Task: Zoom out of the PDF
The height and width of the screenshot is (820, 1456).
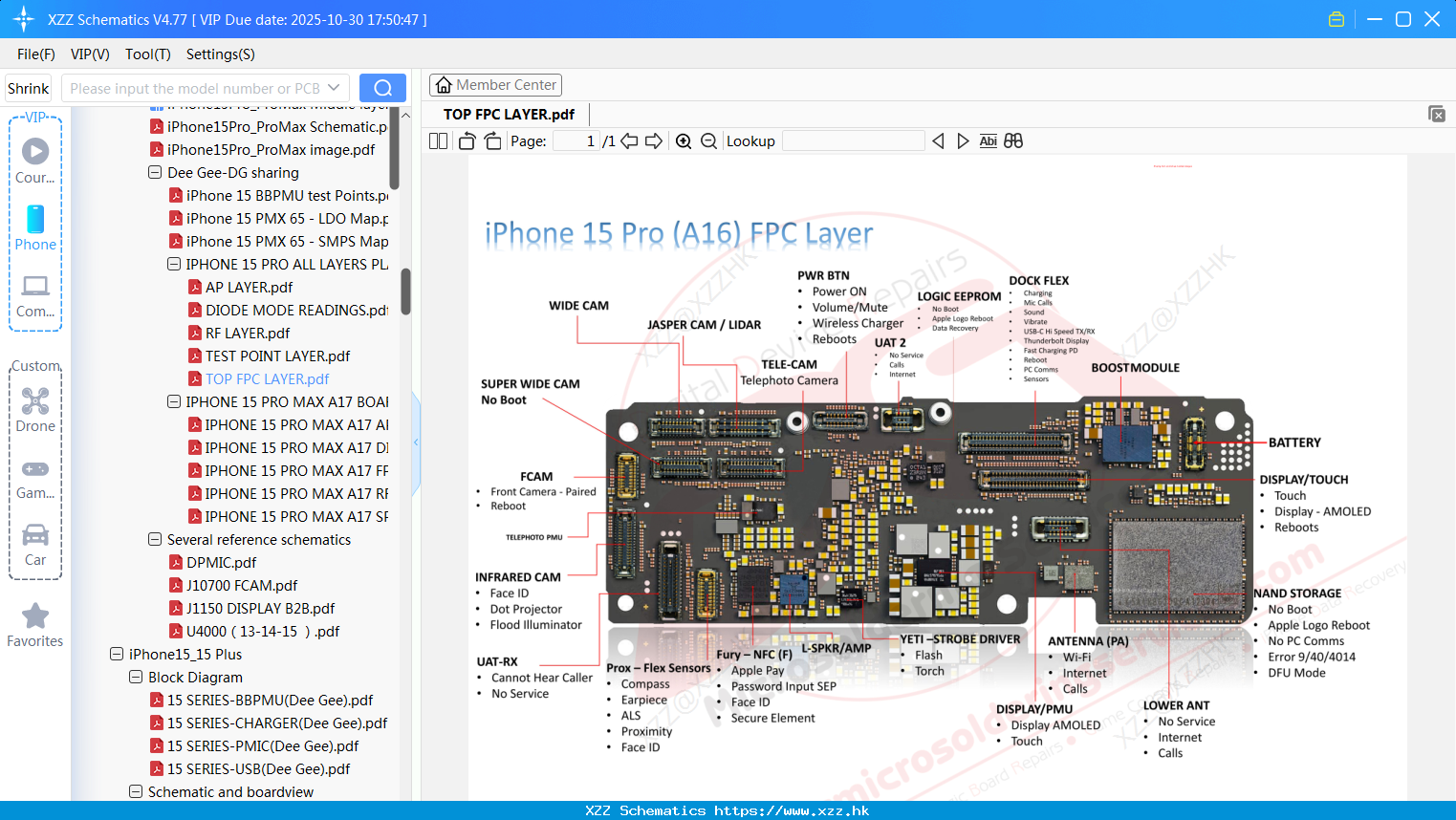Action: tap(708, 140)
